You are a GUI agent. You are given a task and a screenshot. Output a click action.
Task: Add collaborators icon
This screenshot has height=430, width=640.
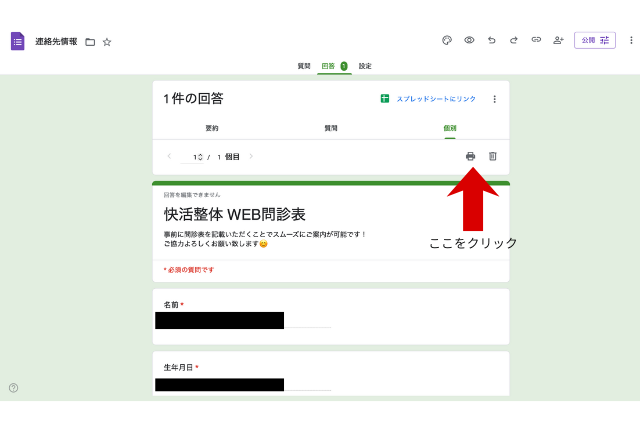click(558, 40)
